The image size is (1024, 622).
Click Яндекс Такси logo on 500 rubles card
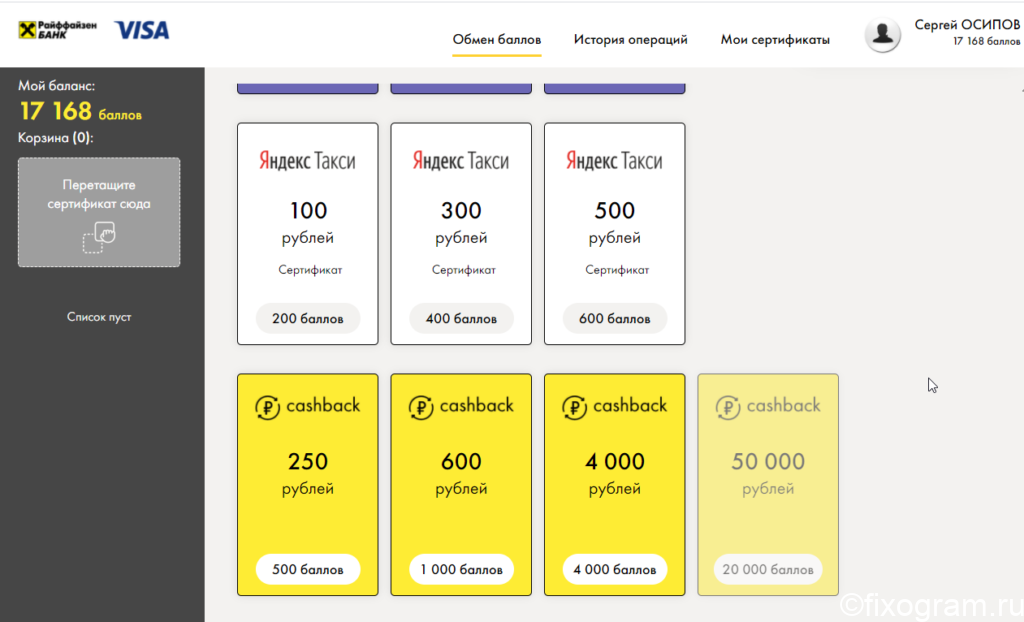[x=615, y=161]
